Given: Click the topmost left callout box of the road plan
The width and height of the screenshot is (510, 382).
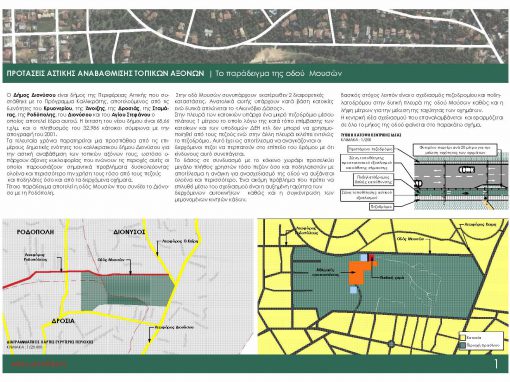Looking at the screenshot, I should pyautogui.click(x=370, y=149).
